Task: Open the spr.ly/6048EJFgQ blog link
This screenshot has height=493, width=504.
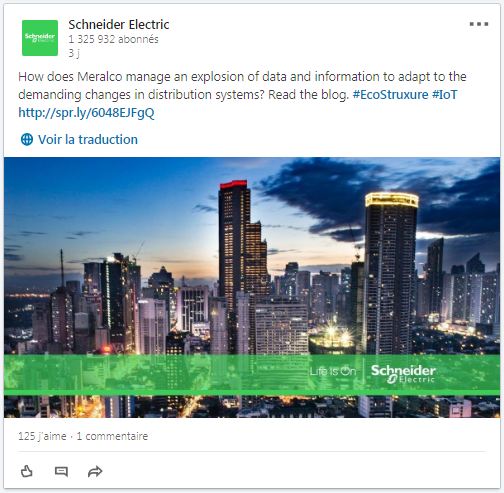Action: (86, 113)
